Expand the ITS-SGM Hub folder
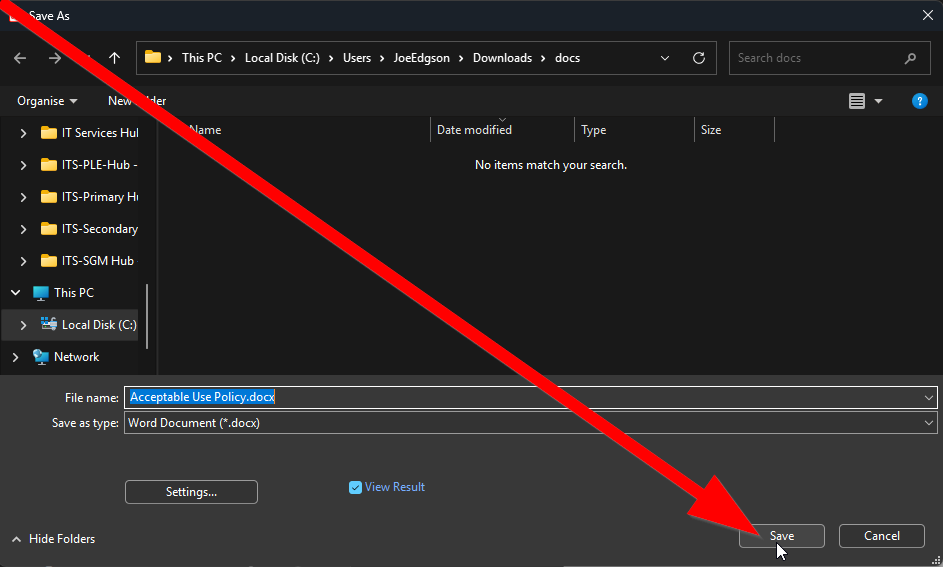This screenshot has height=567, width=943. pyautogui.click(x=23, y=261)
